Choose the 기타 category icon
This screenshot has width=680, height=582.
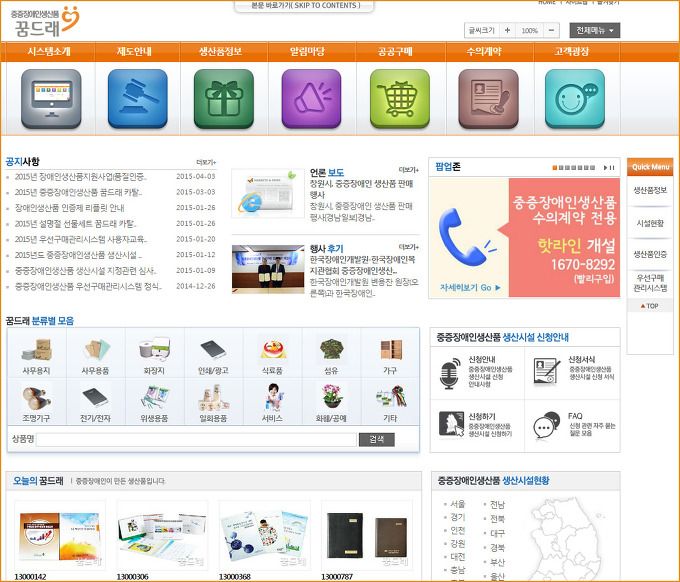click(392, 397)
